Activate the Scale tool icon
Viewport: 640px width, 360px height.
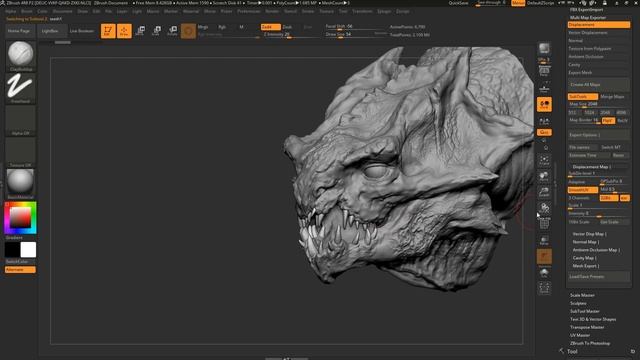point(156,31)
